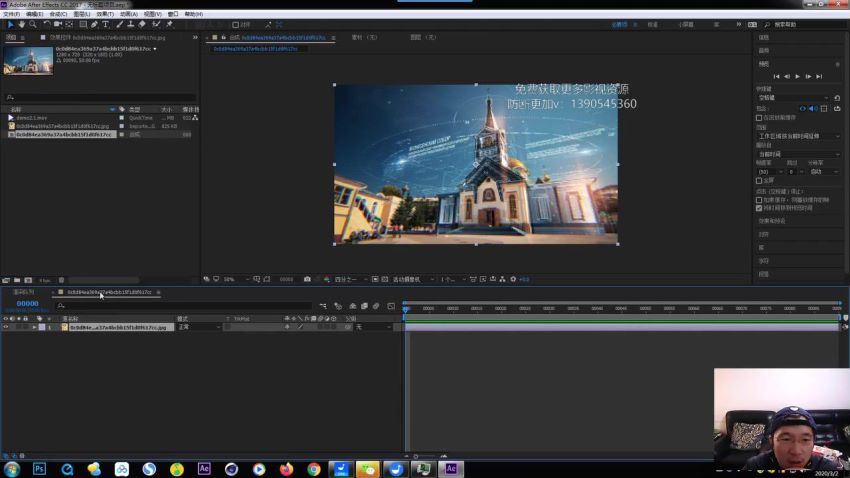This screenshot has height=478, width=850.
Task: Select the Roto Brush tool
Action: click(156, 24)
